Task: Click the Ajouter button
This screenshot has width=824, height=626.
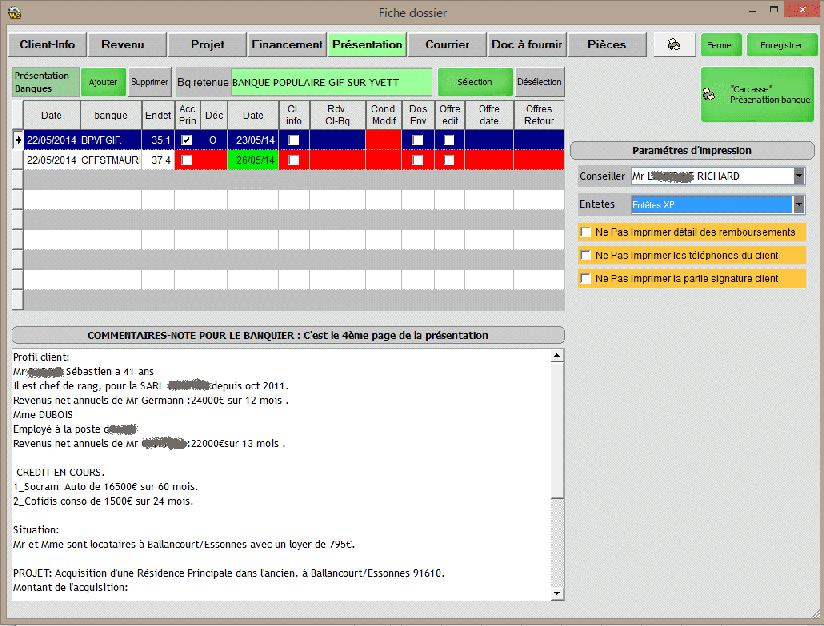Action: pos(102,82)
